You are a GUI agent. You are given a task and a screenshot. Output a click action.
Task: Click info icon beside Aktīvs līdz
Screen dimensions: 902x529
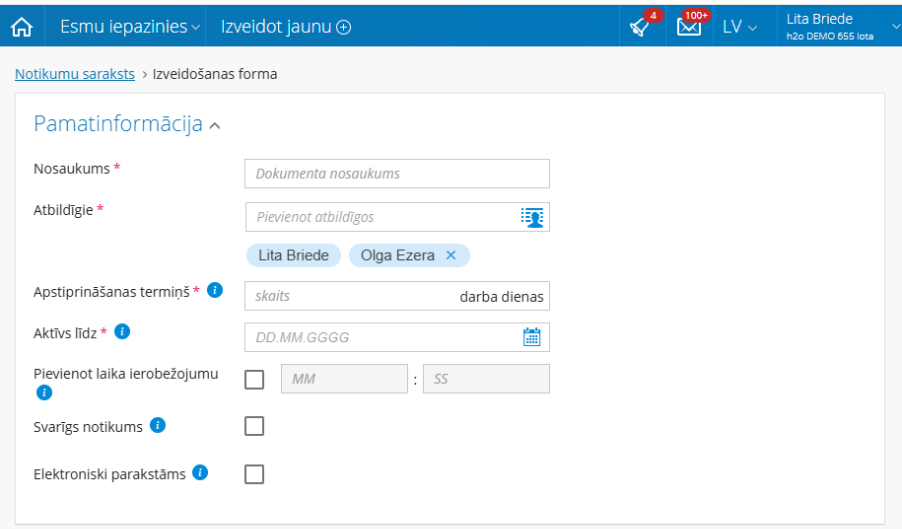(123, 331)
